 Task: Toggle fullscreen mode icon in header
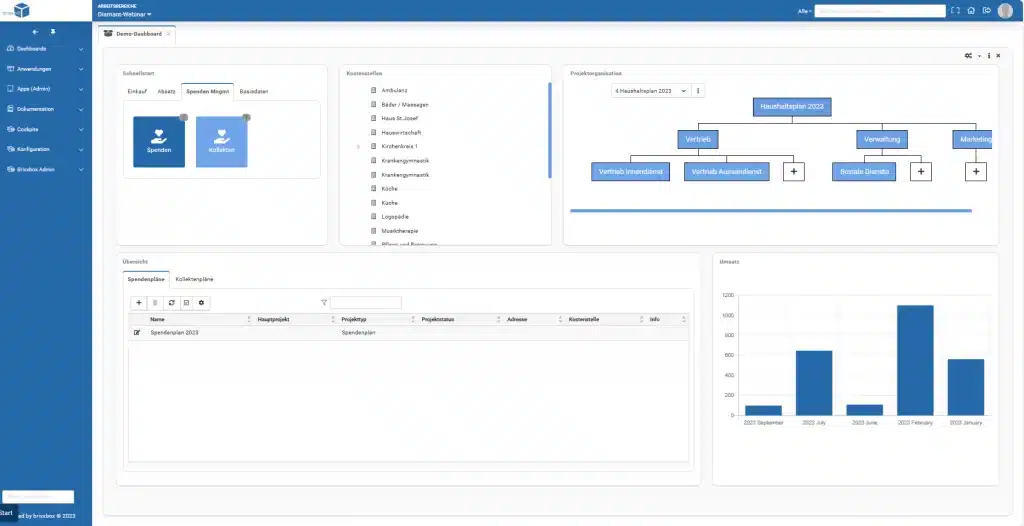pos(955,10)
